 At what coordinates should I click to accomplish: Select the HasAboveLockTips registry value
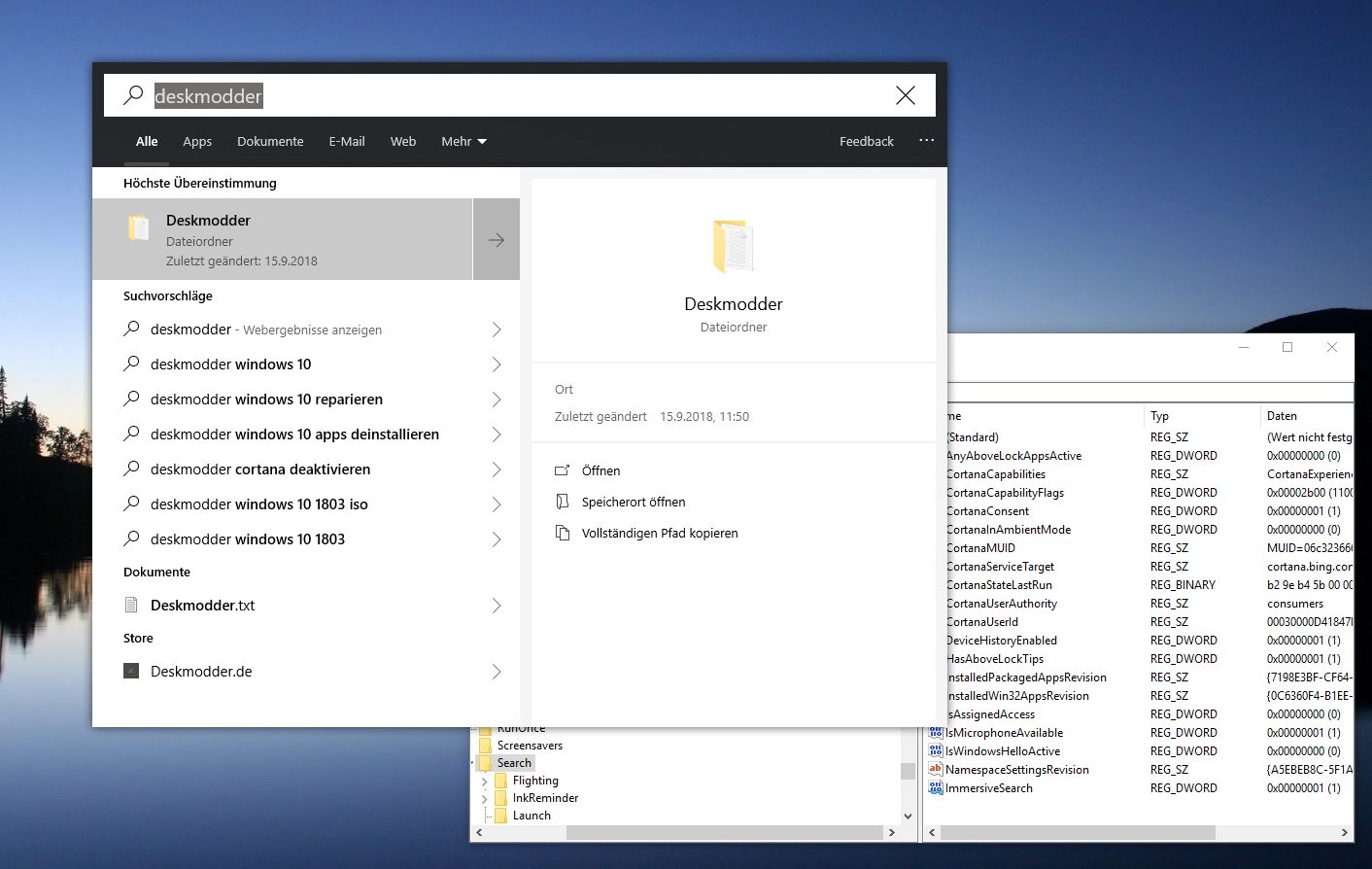tap(995, 659)
